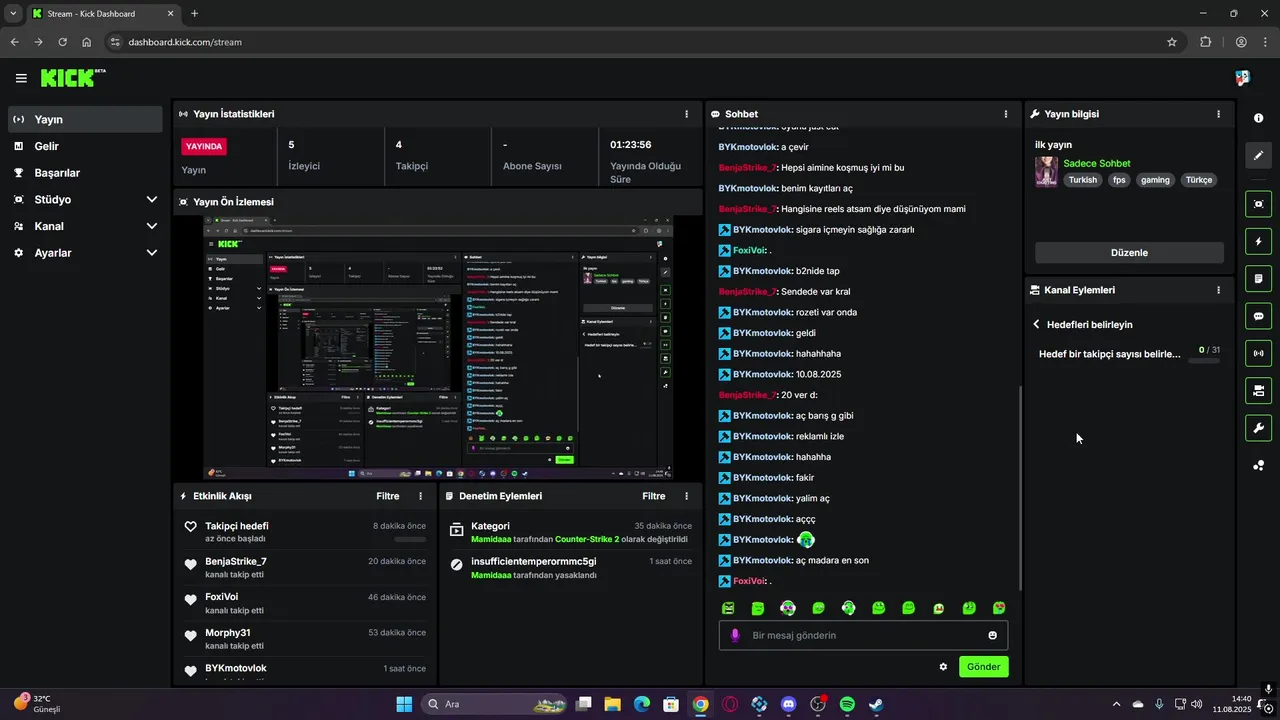This screenshot has height=720, width=1280.
Task: Go to Gelir in the left sidebar
Action: (85, 146)
